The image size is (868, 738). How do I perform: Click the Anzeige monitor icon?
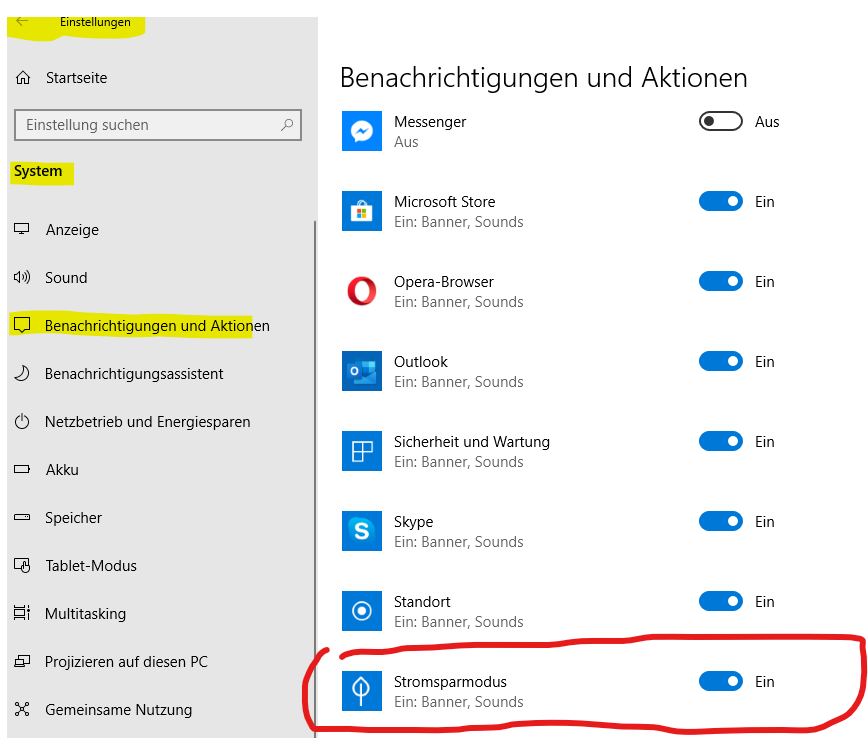(22, 229)
